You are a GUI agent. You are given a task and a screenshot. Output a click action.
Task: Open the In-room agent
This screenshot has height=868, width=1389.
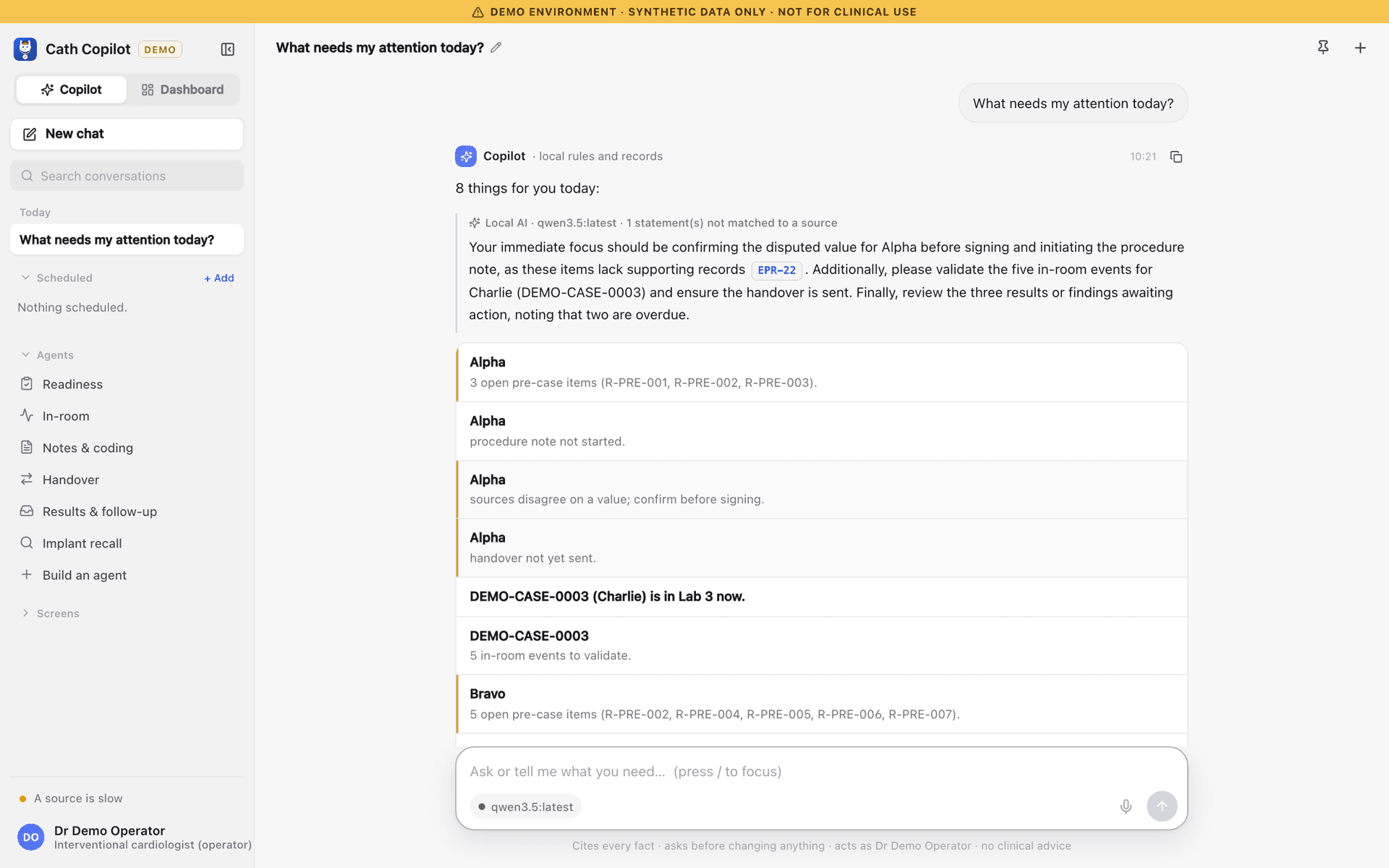127,416
